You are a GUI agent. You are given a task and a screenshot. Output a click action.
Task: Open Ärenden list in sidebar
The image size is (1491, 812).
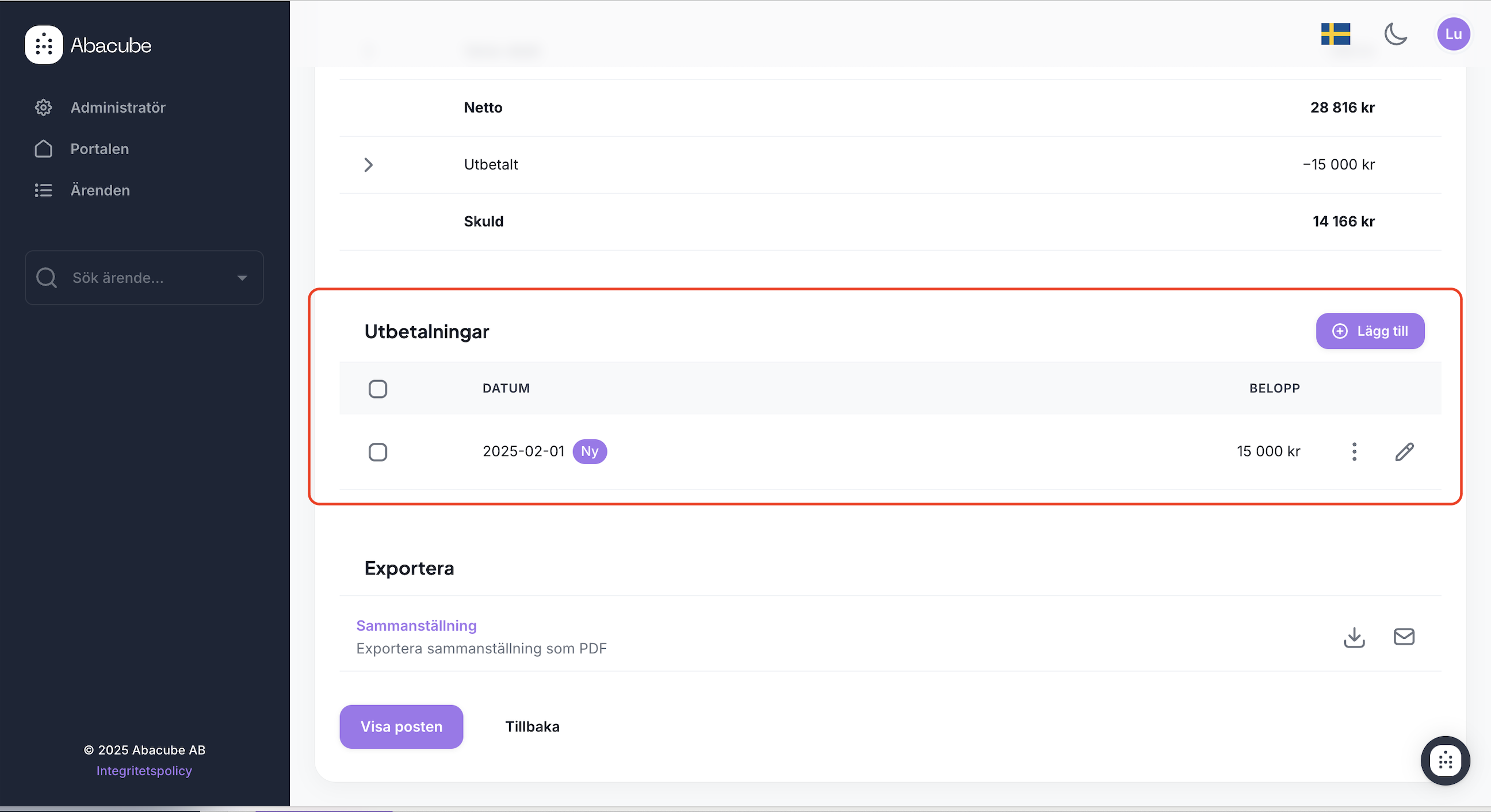click(100, 190)
